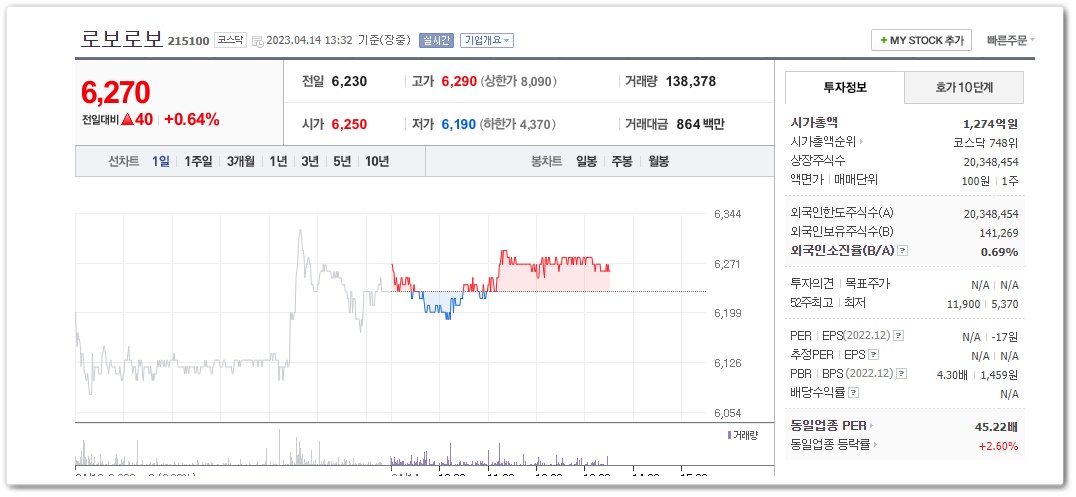The image size is (1076, 497).
Task: Expand the 동일업종 등락률 arrow link
Action: point(875,445)
